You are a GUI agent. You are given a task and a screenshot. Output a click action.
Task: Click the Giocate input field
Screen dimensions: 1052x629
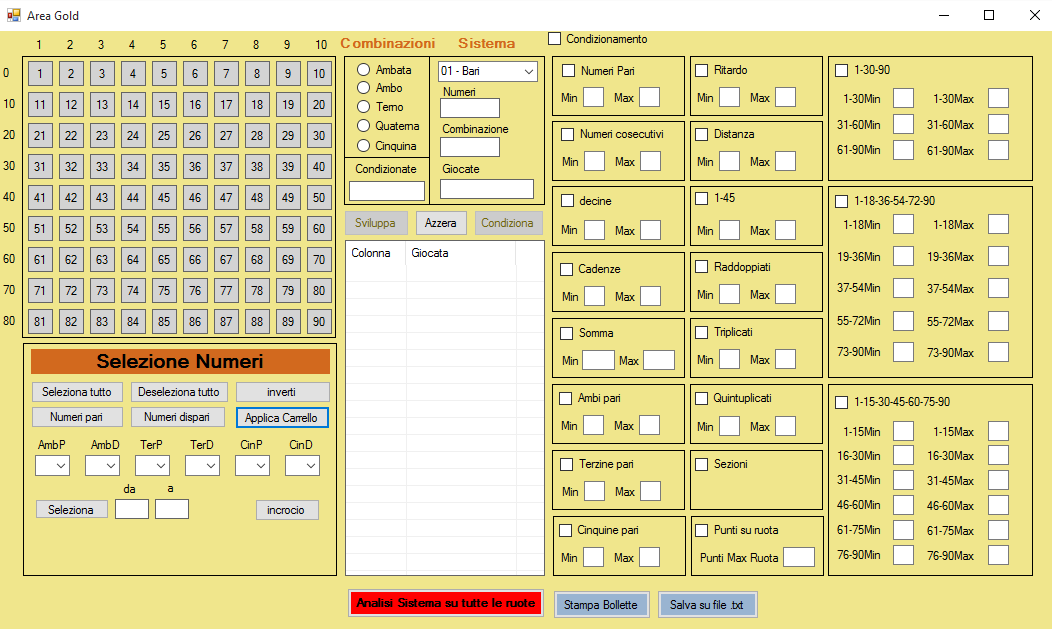coord(486,189)
